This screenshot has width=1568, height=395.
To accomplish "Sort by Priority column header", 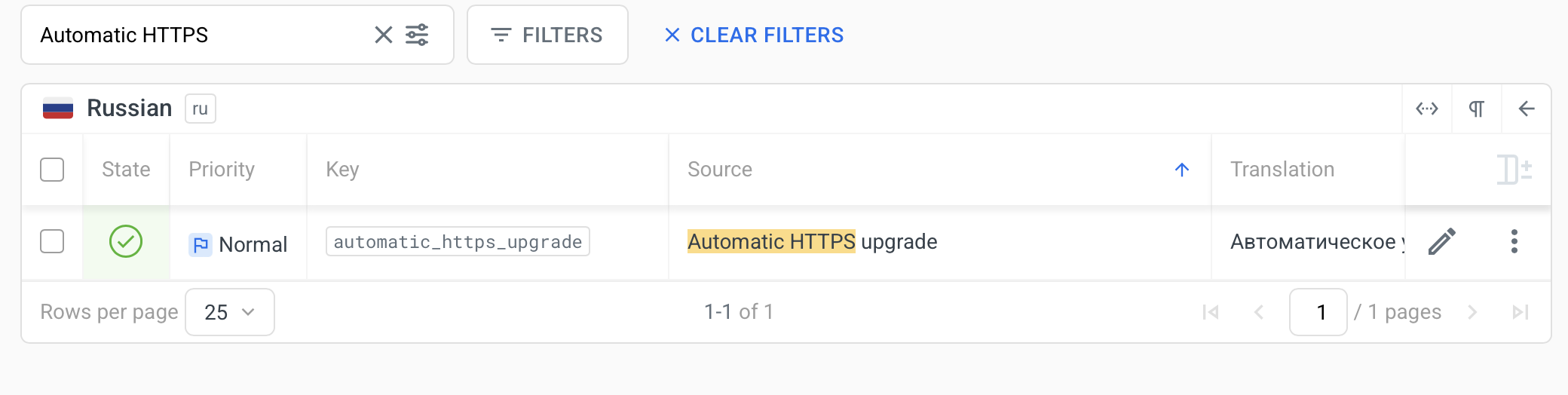I will click(222, 170).
